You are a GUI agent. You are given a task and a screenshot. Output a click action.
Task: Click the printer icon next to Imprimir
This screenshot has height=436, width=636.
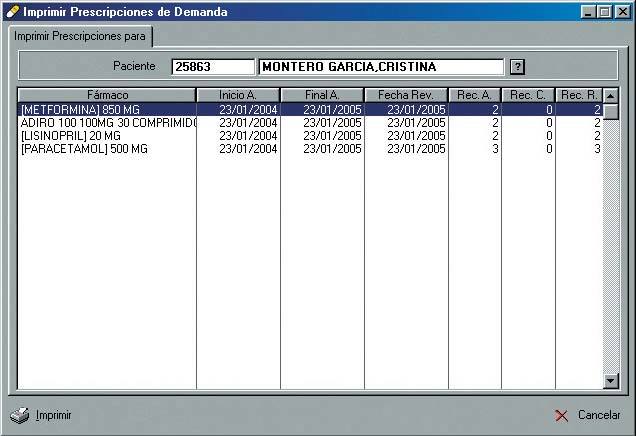(20, 415)
